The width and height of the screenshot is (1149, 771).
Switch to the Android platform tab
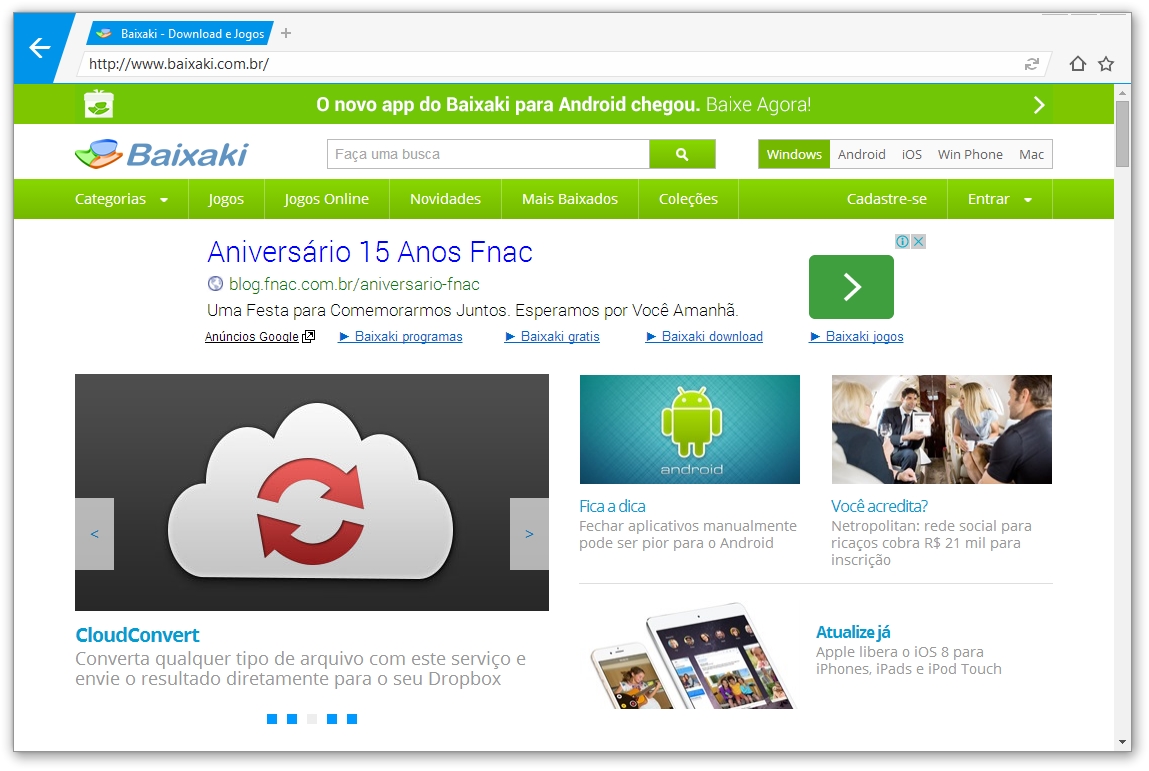click(862, 154)
